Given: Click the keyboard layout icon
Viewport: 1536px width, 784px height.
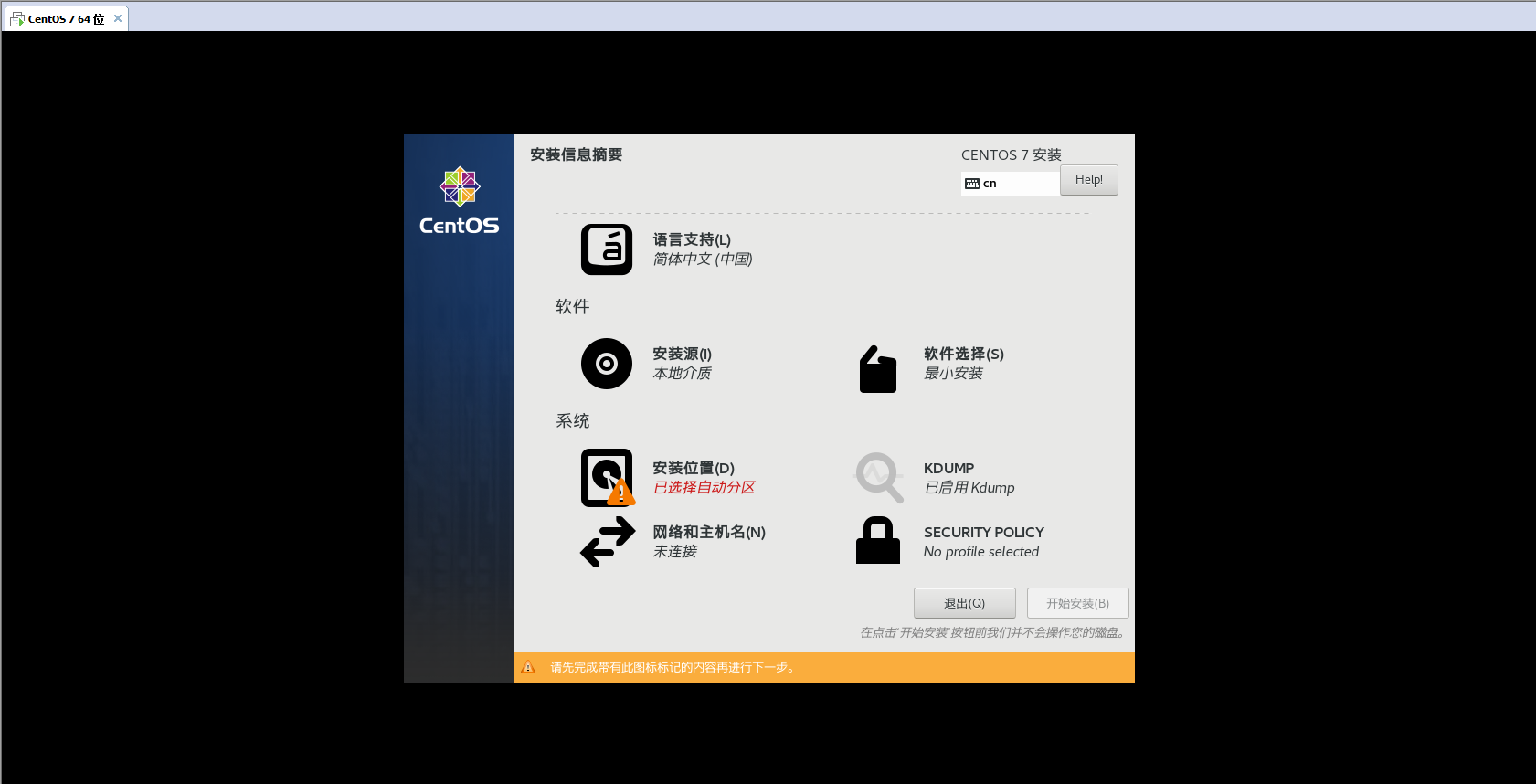Looking at the screenshot, I should [x=972, y=184].
